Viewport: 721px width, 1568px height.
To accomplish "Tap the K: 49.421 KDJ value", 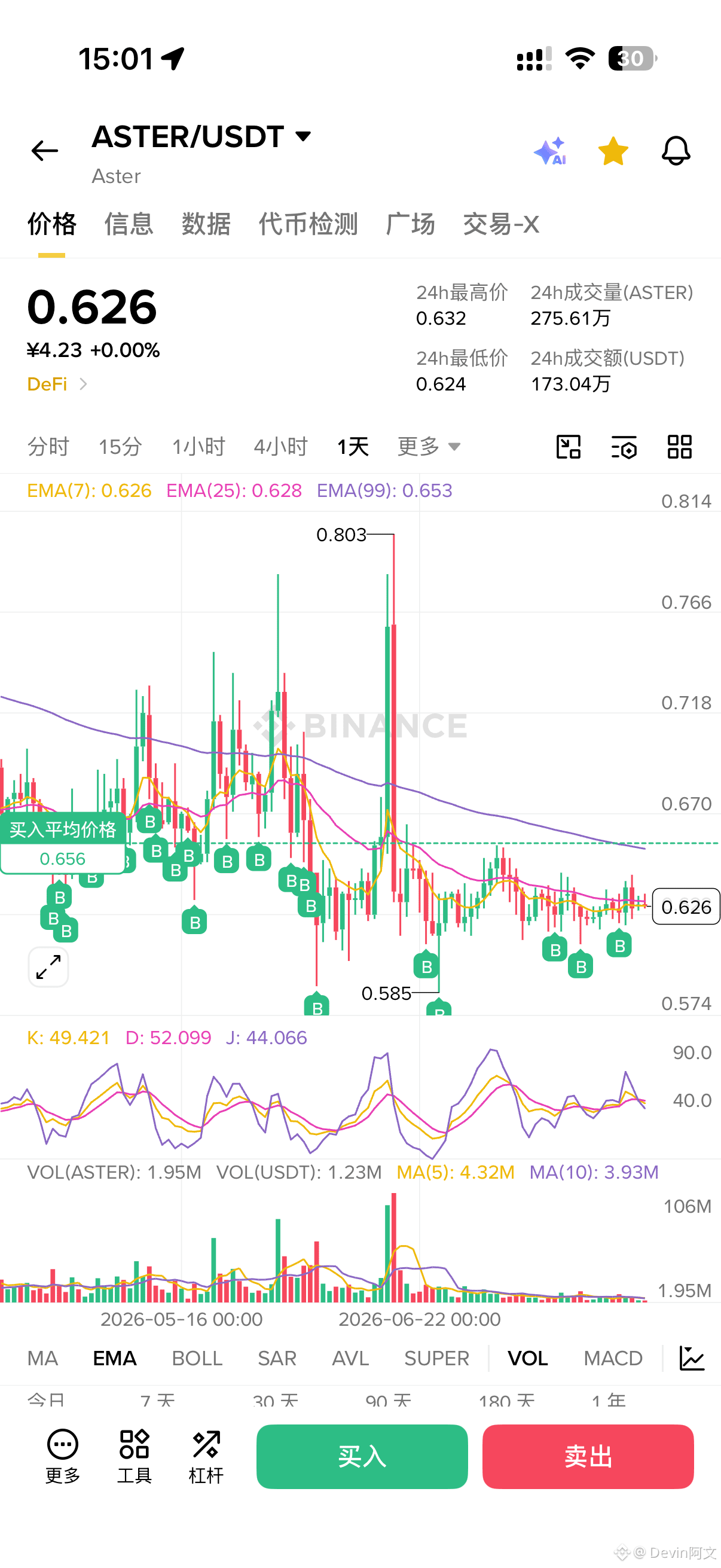I will click(68, 1037).
